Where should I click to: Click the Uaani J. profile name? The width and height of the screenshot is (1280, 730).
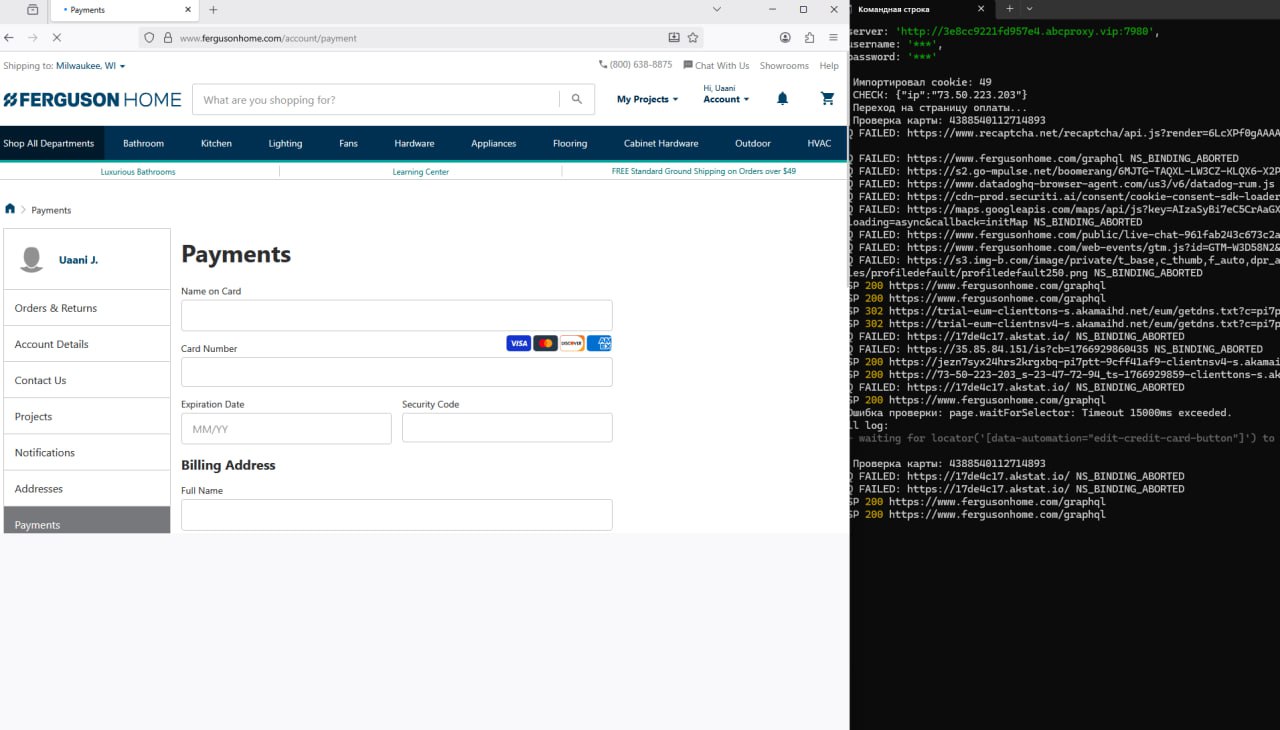[78, 260]
